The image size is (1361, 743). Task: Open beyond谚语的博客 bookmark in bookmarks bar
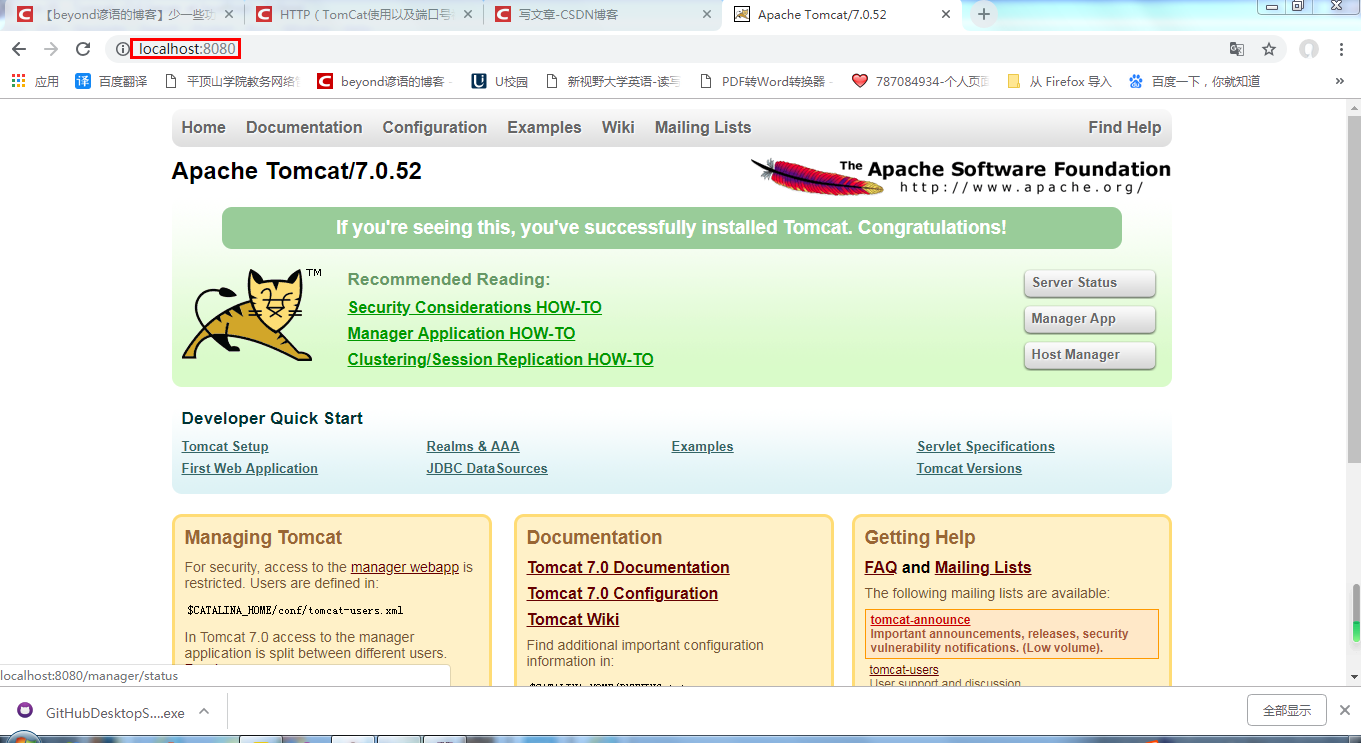tap(385, 81)
